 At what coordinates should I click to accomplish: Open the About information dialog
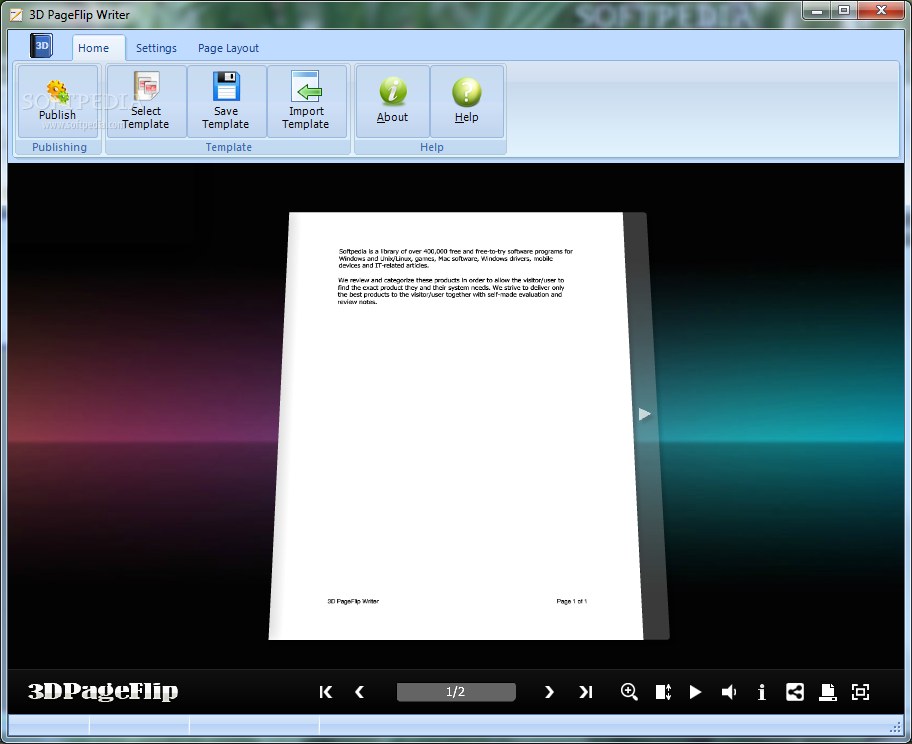[x=393, y=101]
